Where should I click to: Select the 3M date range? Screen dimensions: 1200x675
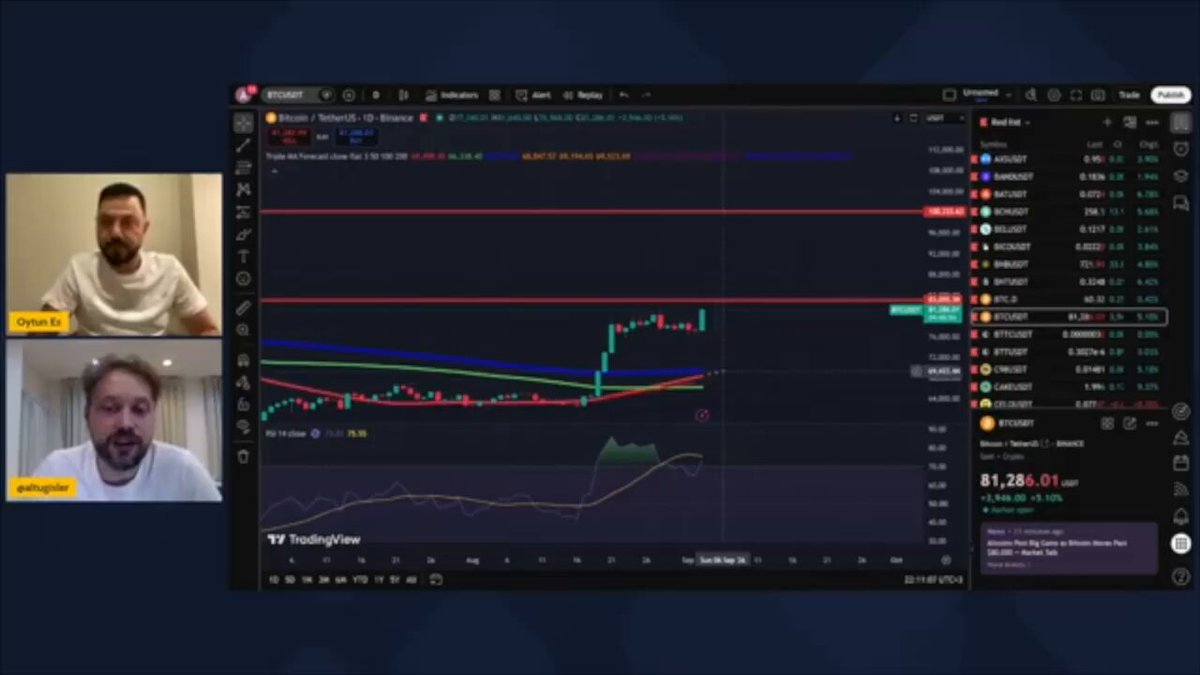point(324,580)
